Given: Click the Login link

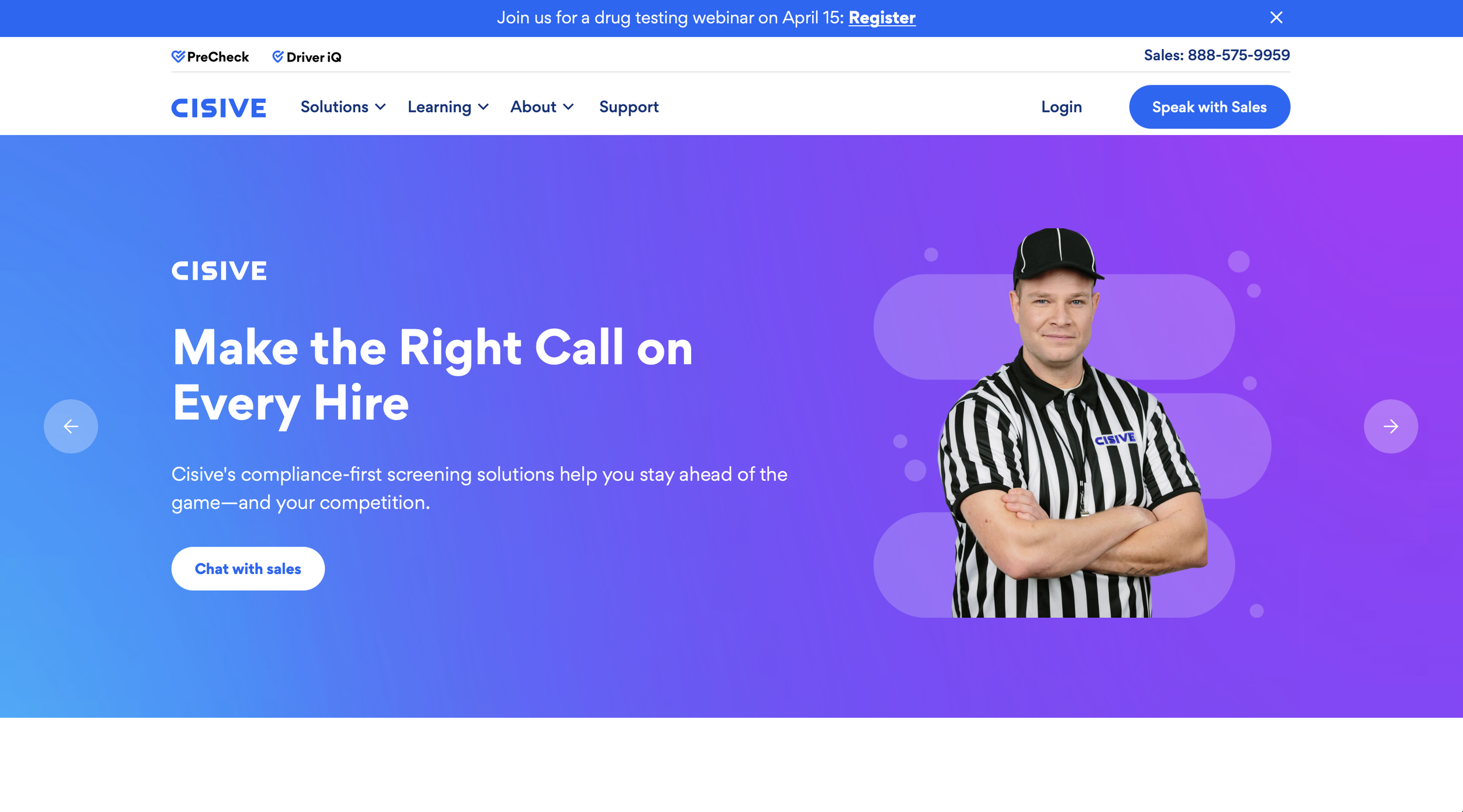Looking at the screenshot, I should pyautogui.click(x=1062, y=107).
